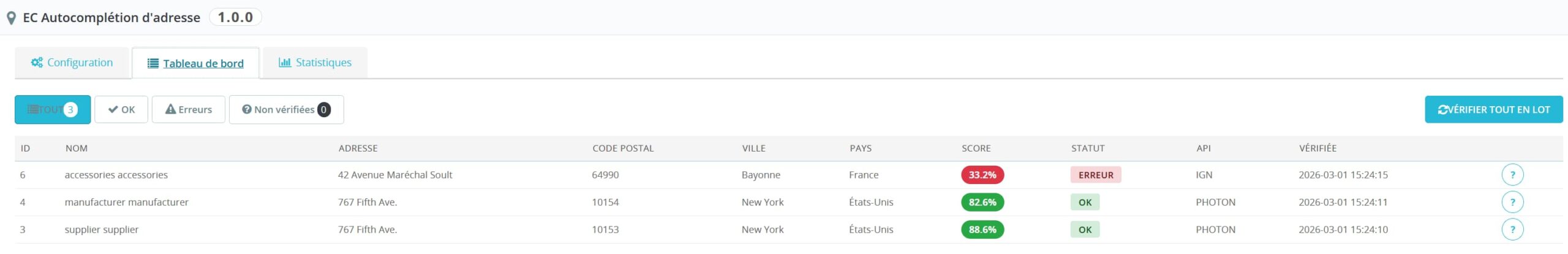Filter addresses by OK status
Image resolution: width=1568 pixels, height=254 pixels.
coord(121,110)
